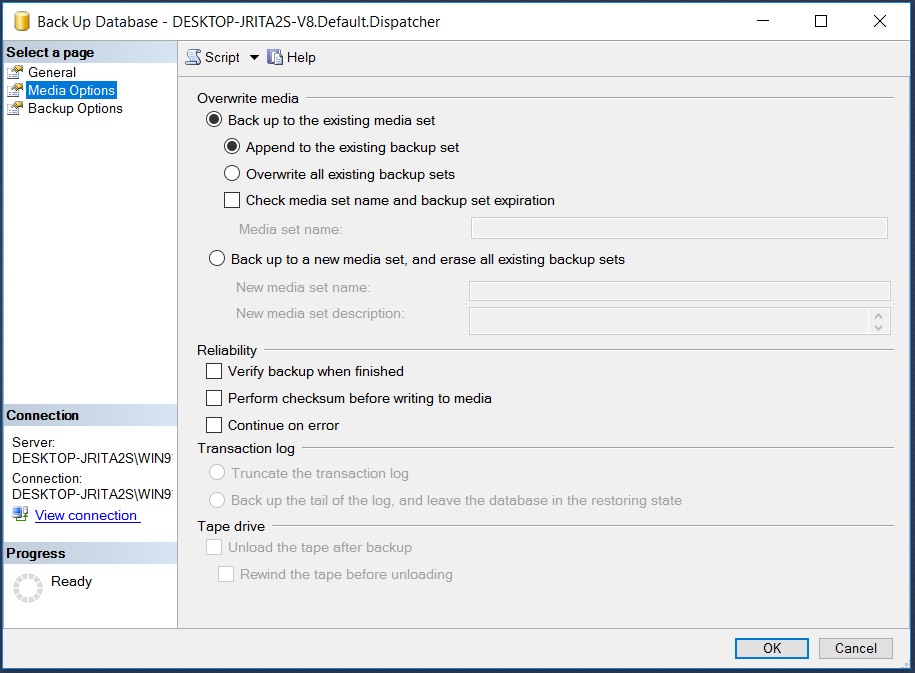Check 'Unload the tape after backup'
The image size is (915, 673).
[214, 547]
